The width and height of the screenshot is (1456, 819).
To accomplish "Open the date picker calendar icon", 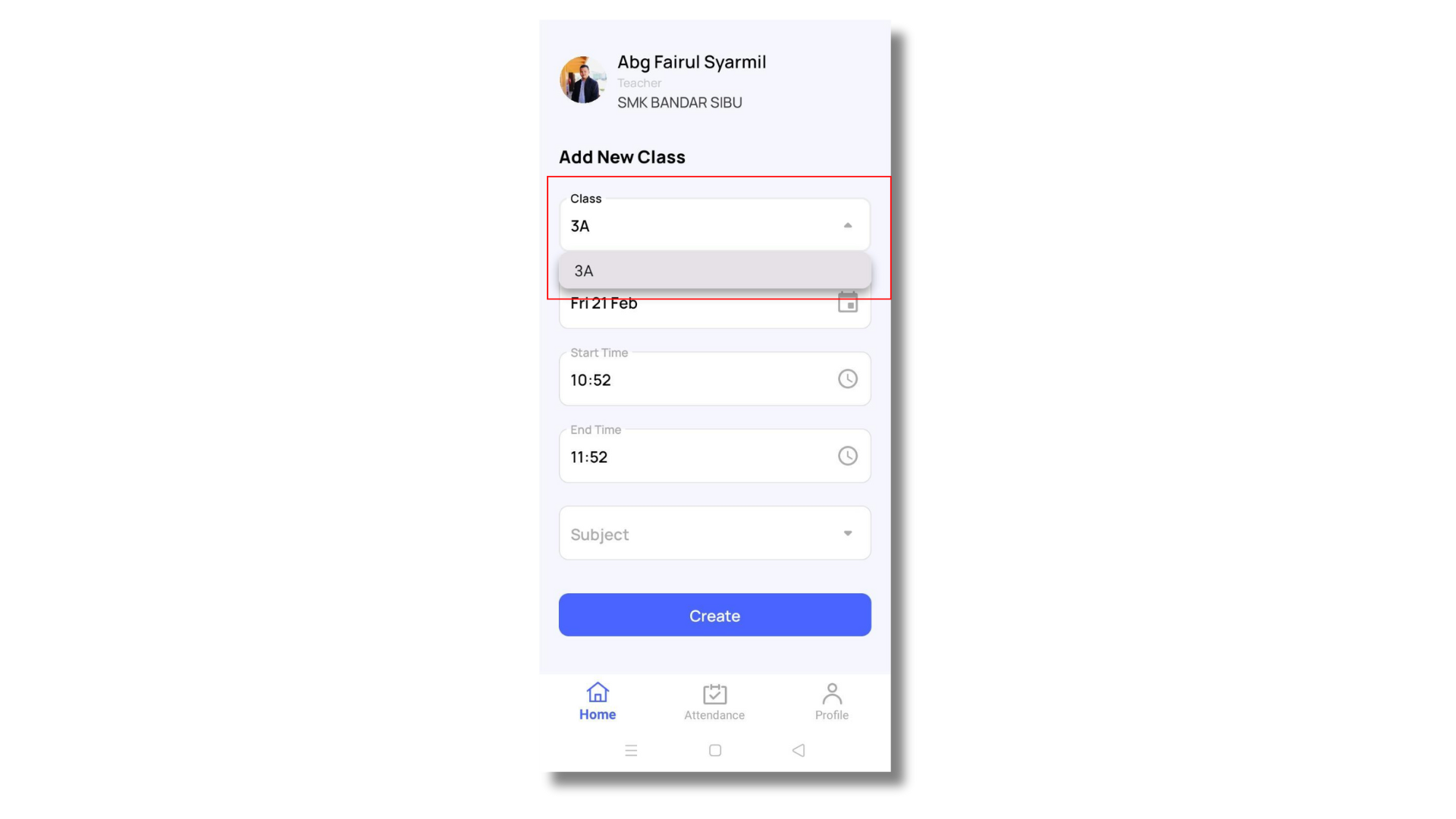I will [x=847, y=303].
